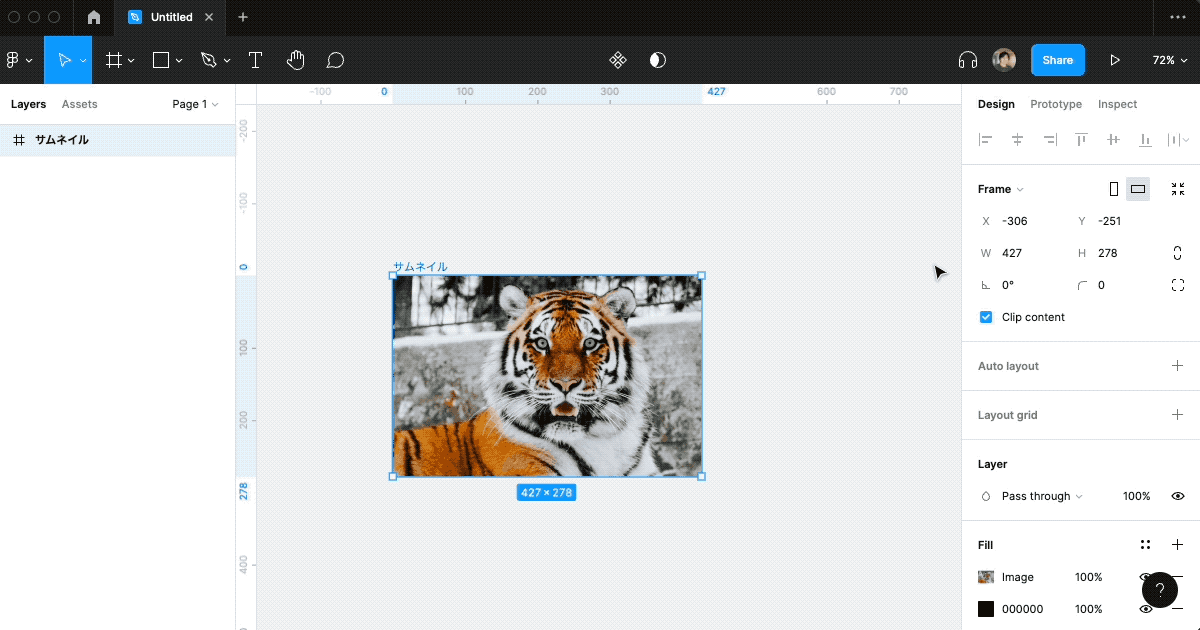The height and width of the screenshot is (630, 1200).
Task: Align right icon in Design panel
Action: pos(1050,140)
